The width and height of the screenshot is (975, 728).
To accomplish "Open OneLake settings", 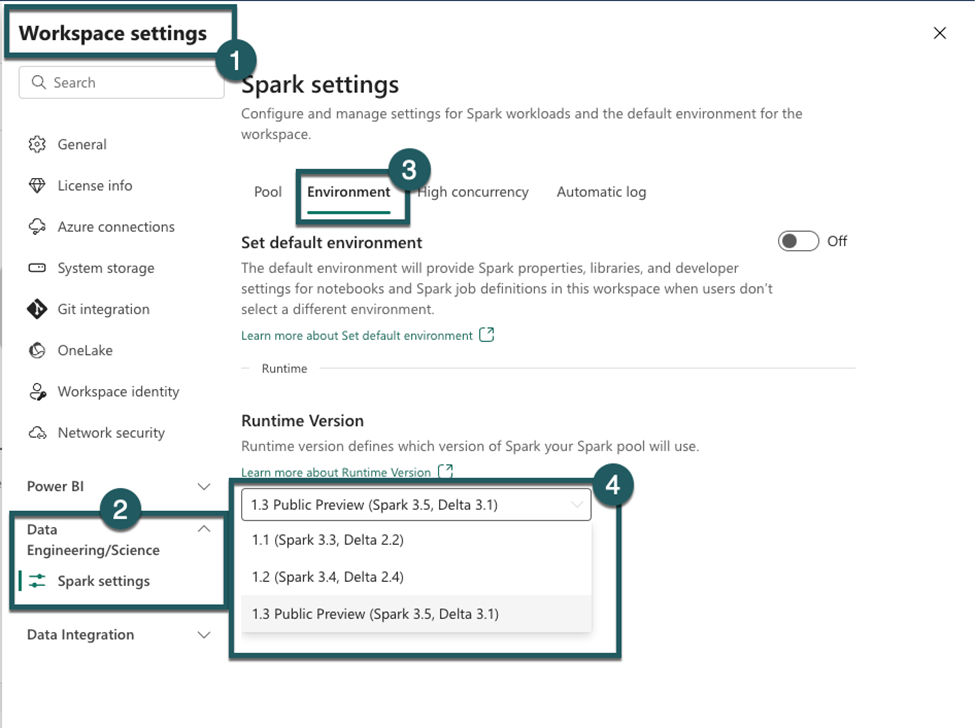I will [x=85, y=350].
